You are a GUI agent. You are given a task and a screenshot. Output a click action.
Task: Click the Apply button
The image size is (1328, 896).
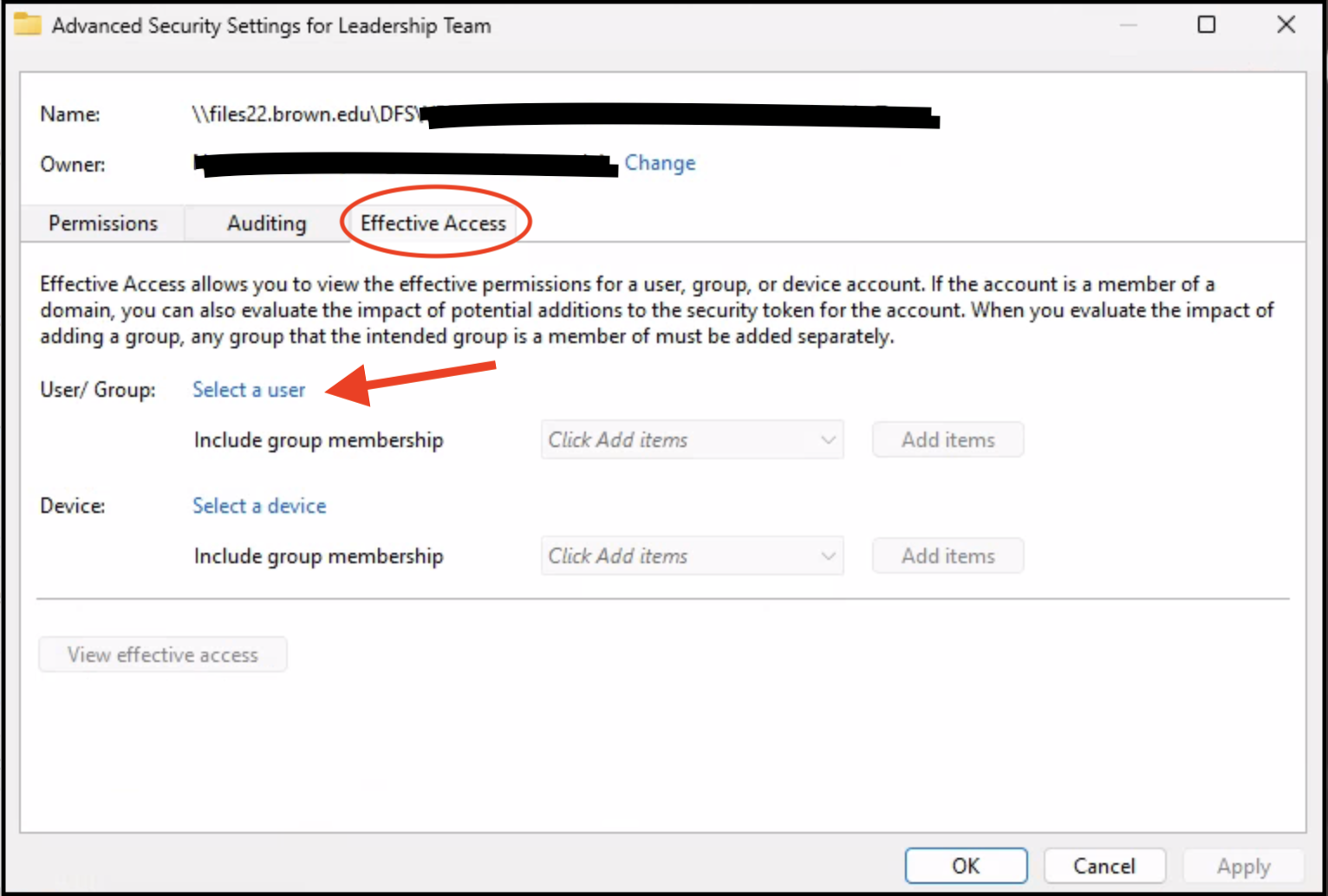coord(1243,866)
